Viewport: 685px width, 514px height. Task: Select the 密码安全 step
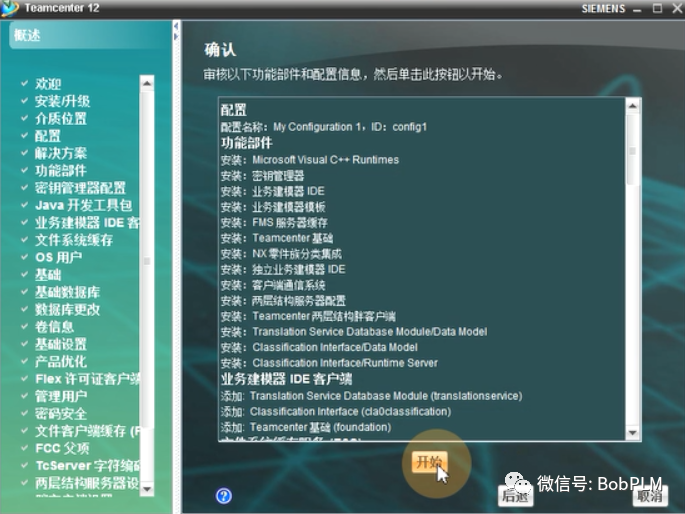coord(61,414)
